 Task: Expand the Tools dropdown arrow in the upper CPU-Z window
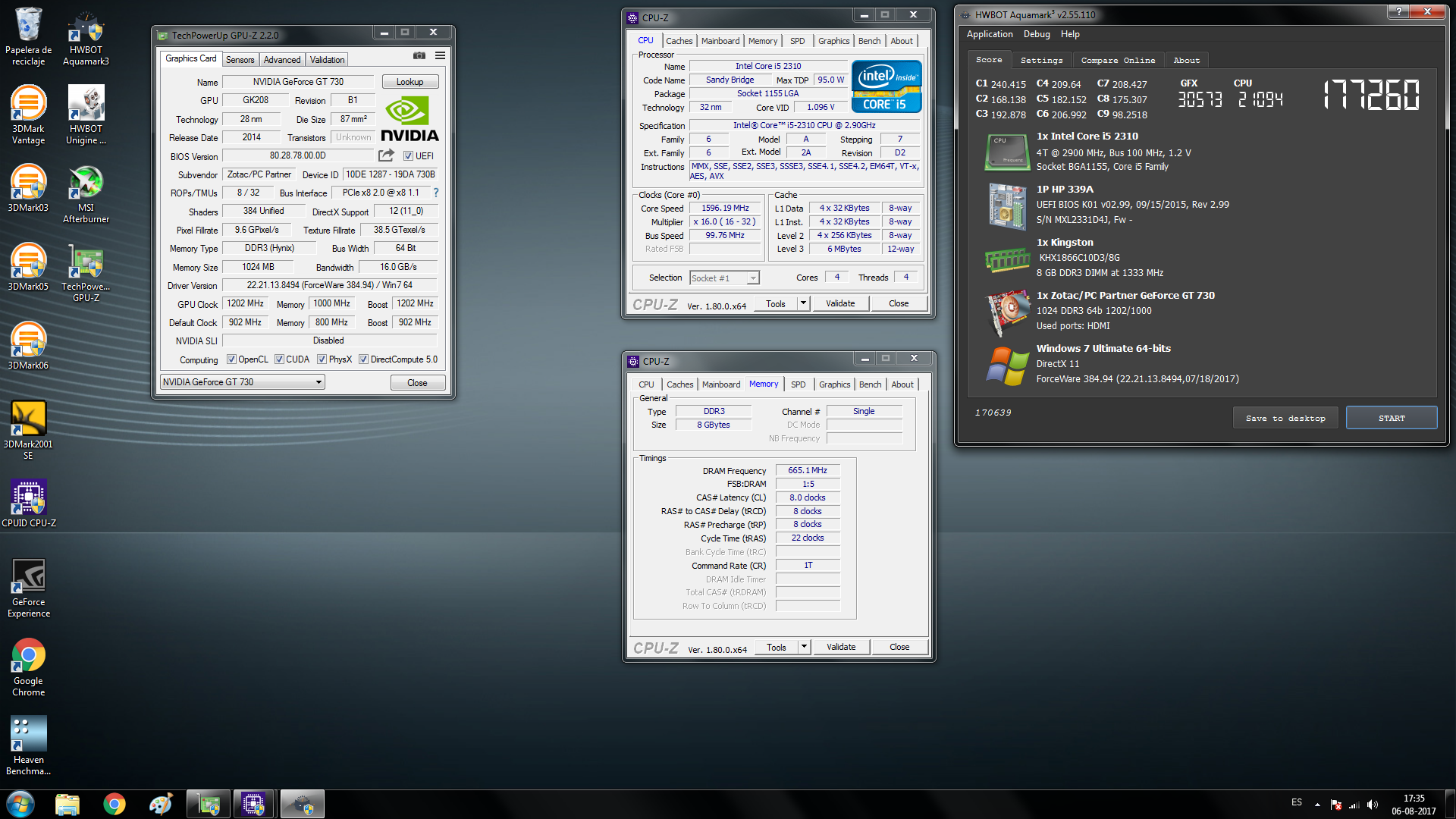coord(803,303)
